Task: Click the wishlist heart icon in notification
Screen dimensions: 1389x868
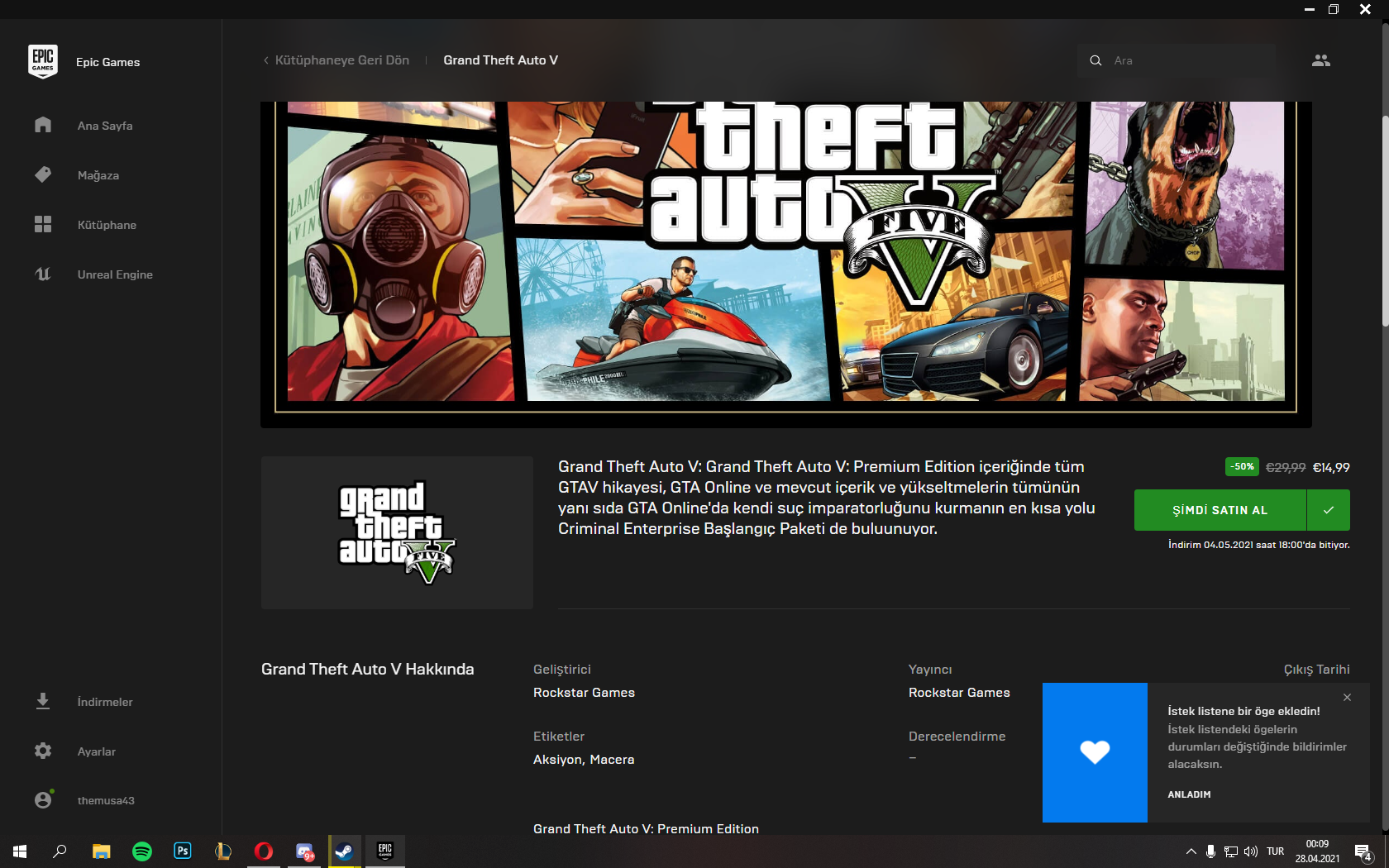Action: [x=1095, y=752]
